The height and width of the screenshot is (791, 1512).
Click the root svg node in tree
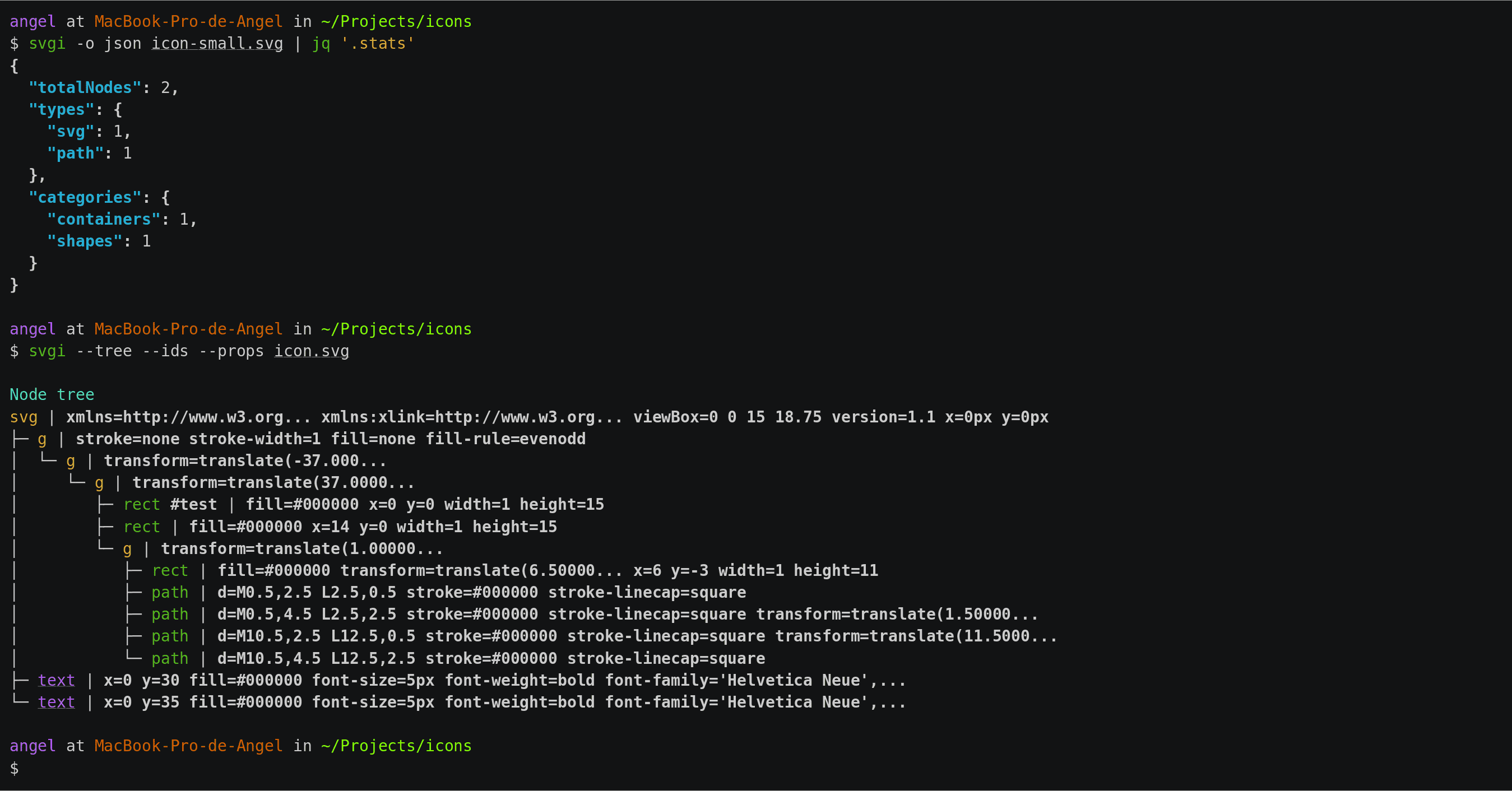tap(24, 417)
